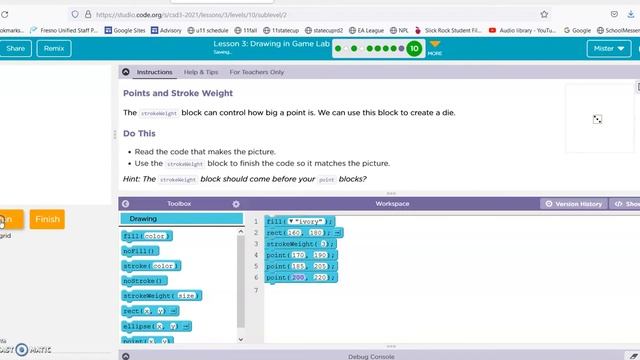The width and height of the screenshot is (640, 360).
Task: Open the 11fall bookmark
Action: (246, 30)
